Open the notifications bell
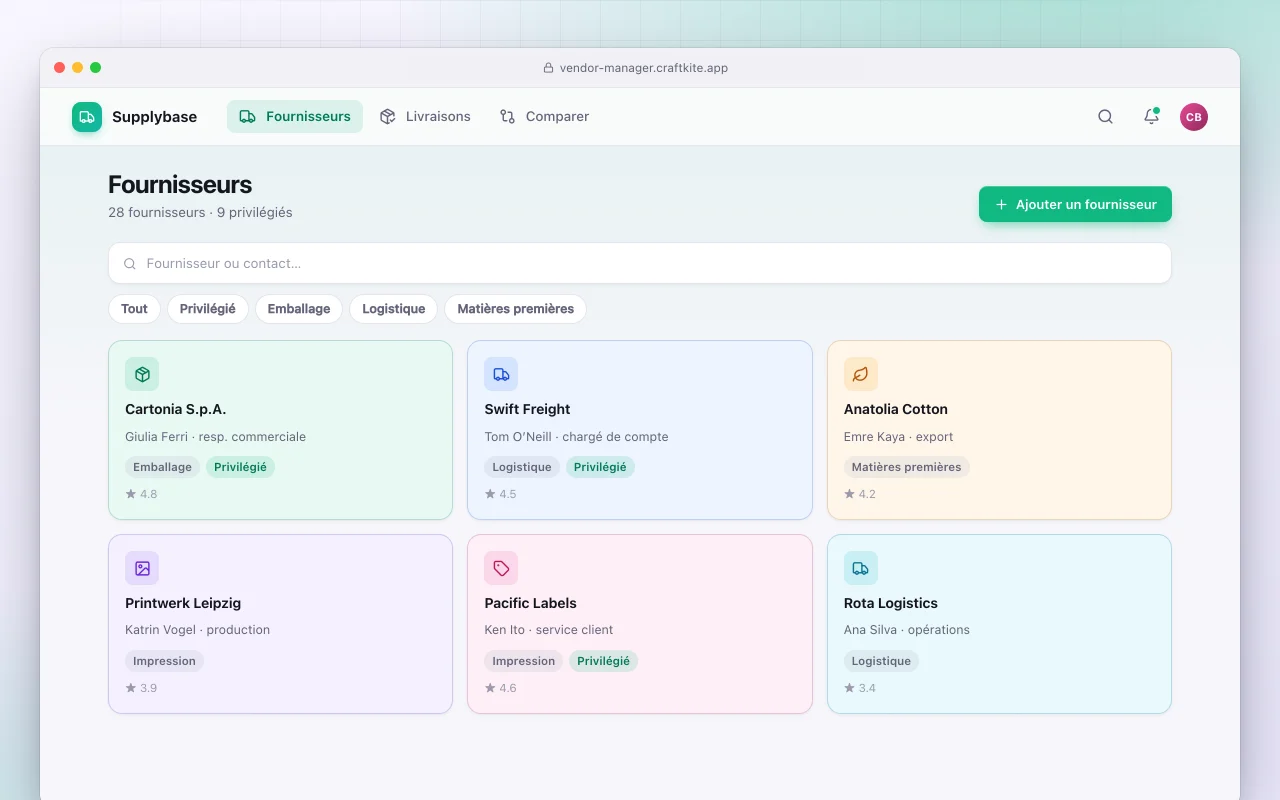Screen dimensions: 1280x800 (x=1151, y=117)
